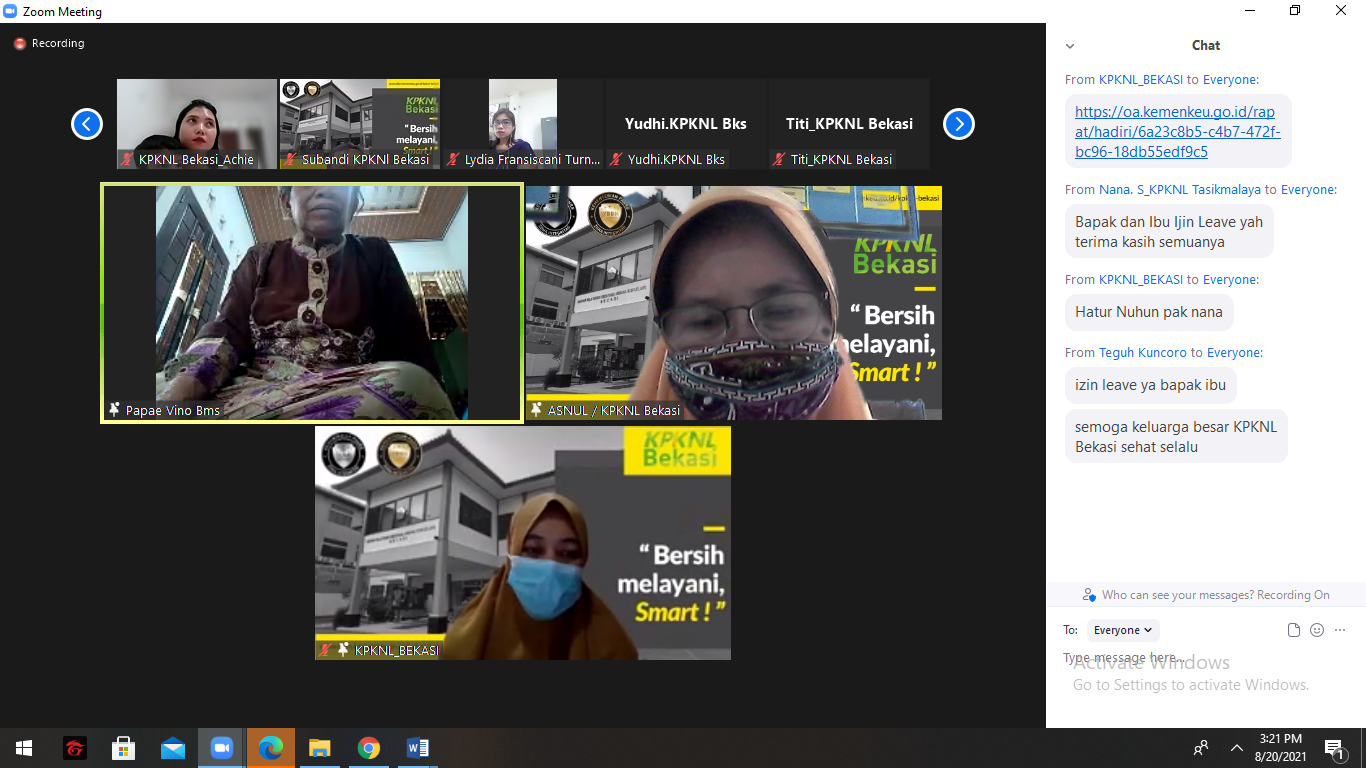Click the file attachment icon in chat

[x=1294, y=630]
